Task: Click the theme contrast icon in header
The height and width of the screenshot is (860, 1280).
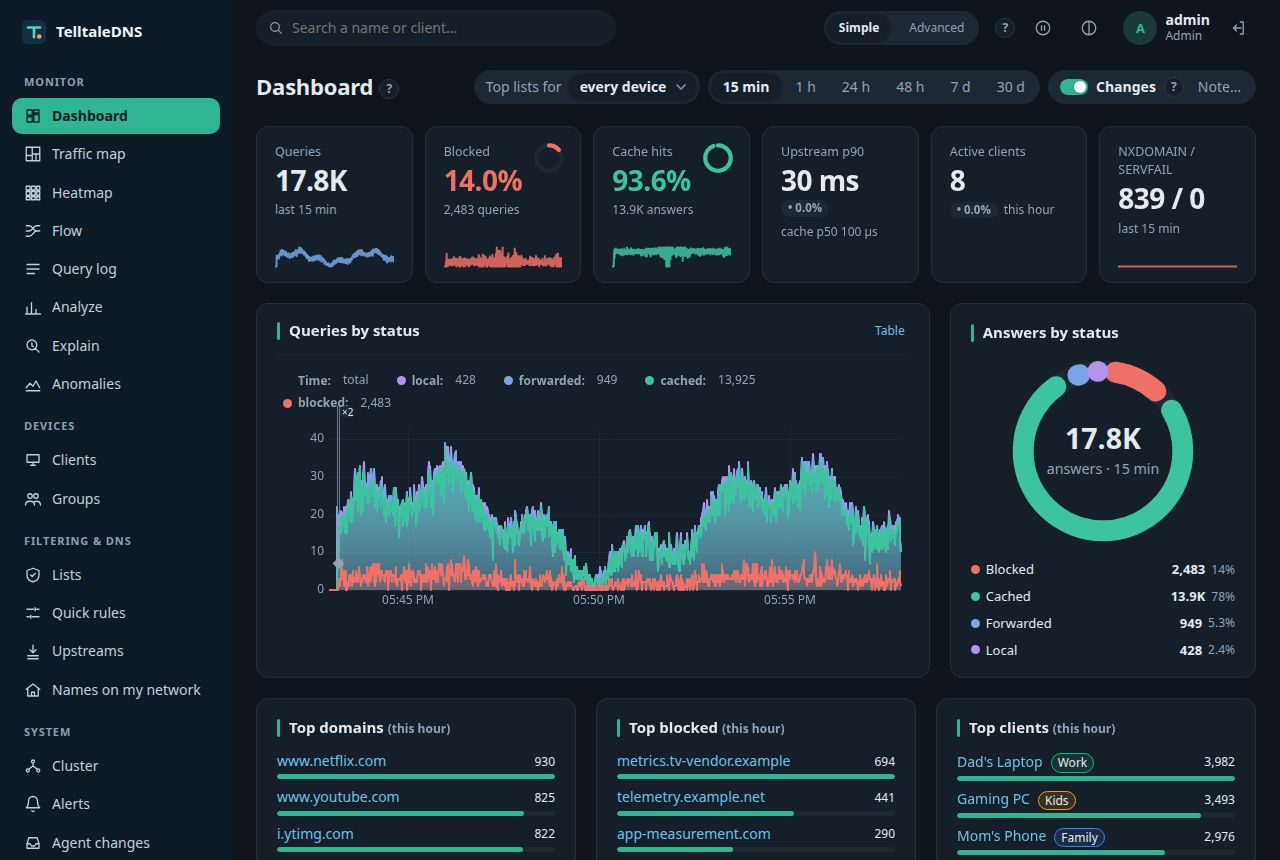Action: (1089, 28)
